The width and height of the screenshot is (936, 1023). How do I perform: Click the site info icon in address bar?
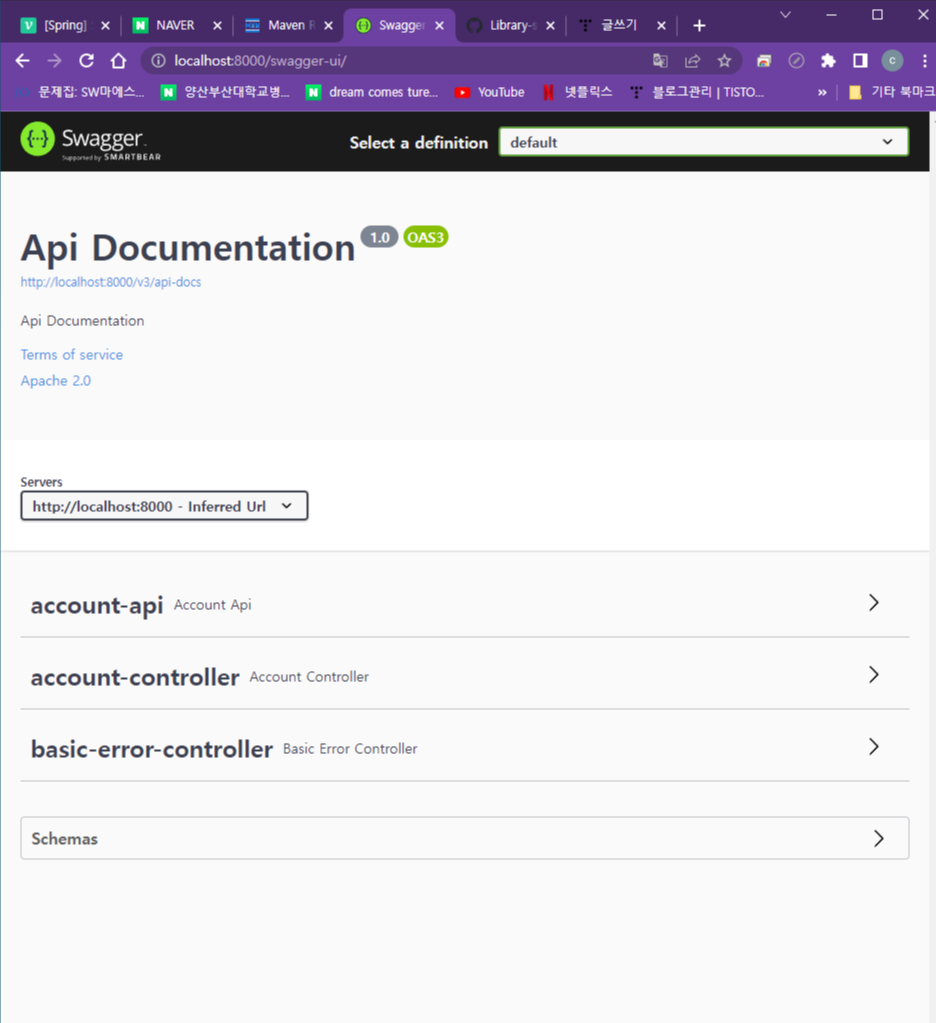click(x=157, y=60)
